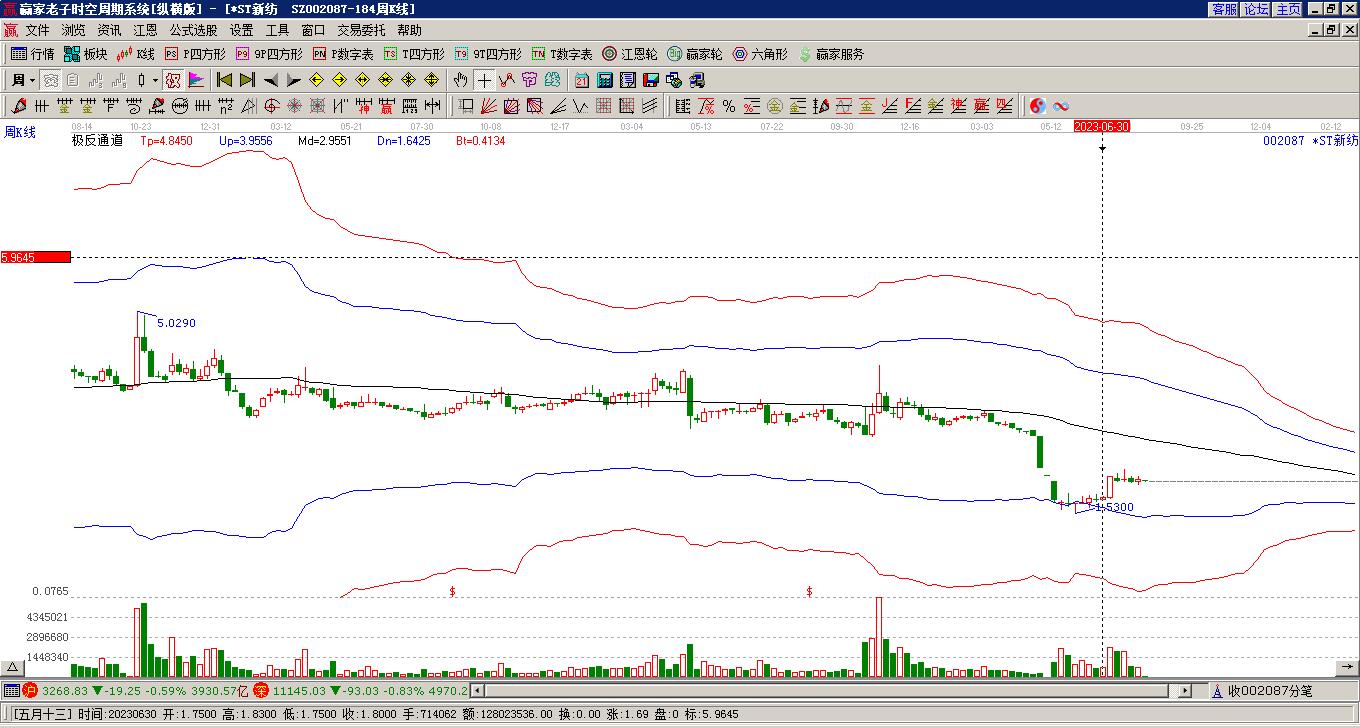Click the Bt=0.4134 indicator value
The height and width of the screenshot is (728, 1360).
481,141
